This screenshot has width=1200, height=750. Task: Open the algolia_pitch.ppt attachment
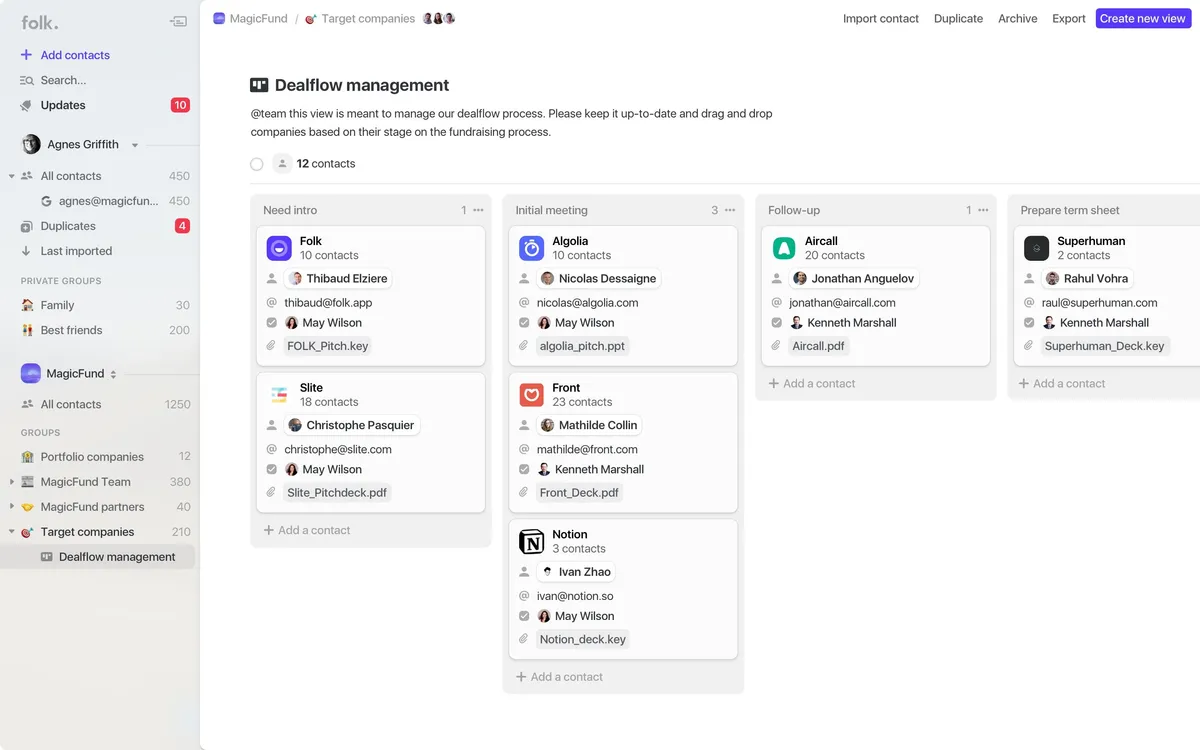click(x=582, y=346)
